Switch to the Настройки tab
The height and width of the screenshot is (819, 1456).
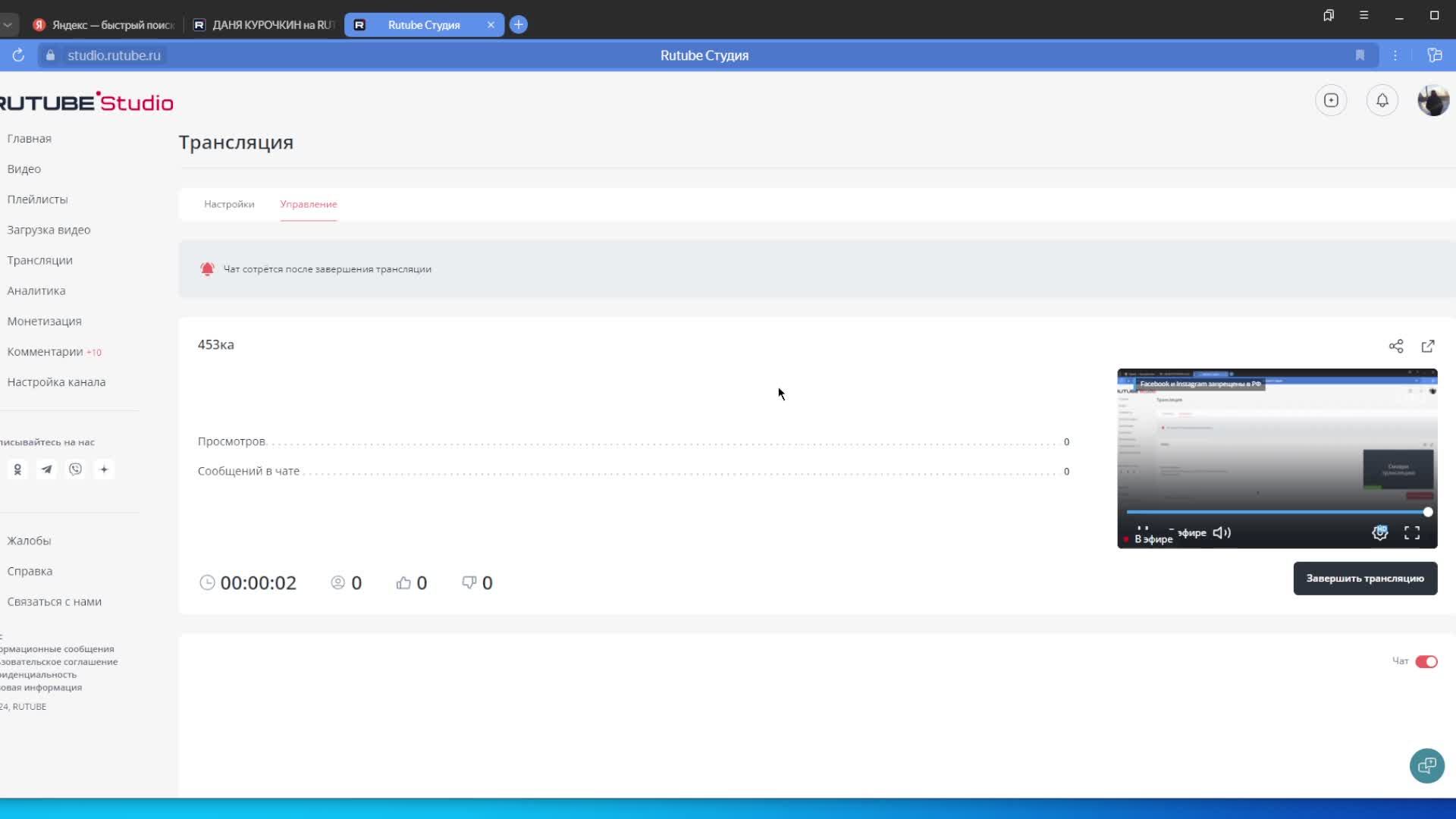point(229,204)
